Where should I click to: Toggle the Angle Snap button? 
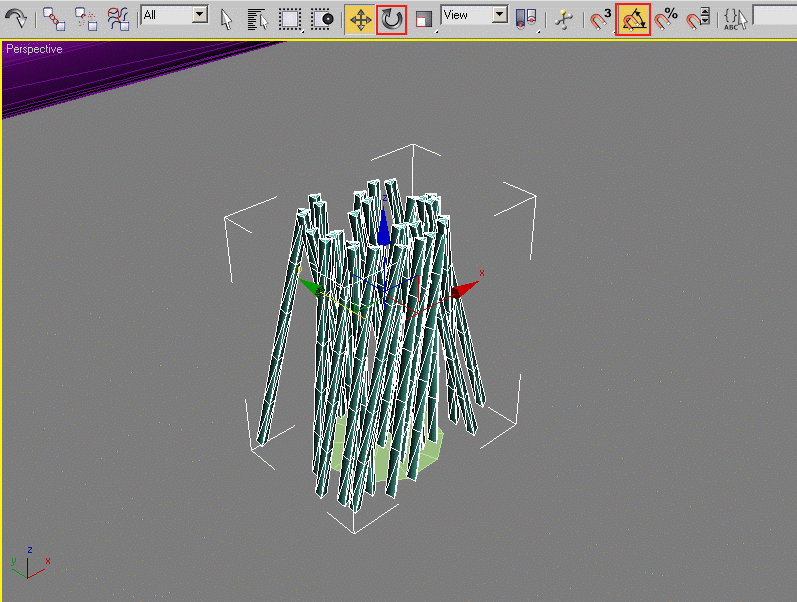(x=633, y=19)
